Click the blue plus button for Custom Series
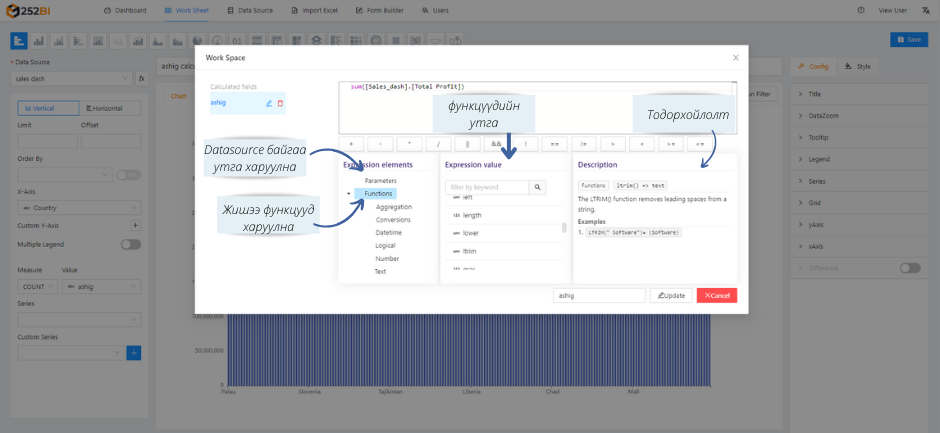Screen dimensions: 940x433 (x=133, y=352)
